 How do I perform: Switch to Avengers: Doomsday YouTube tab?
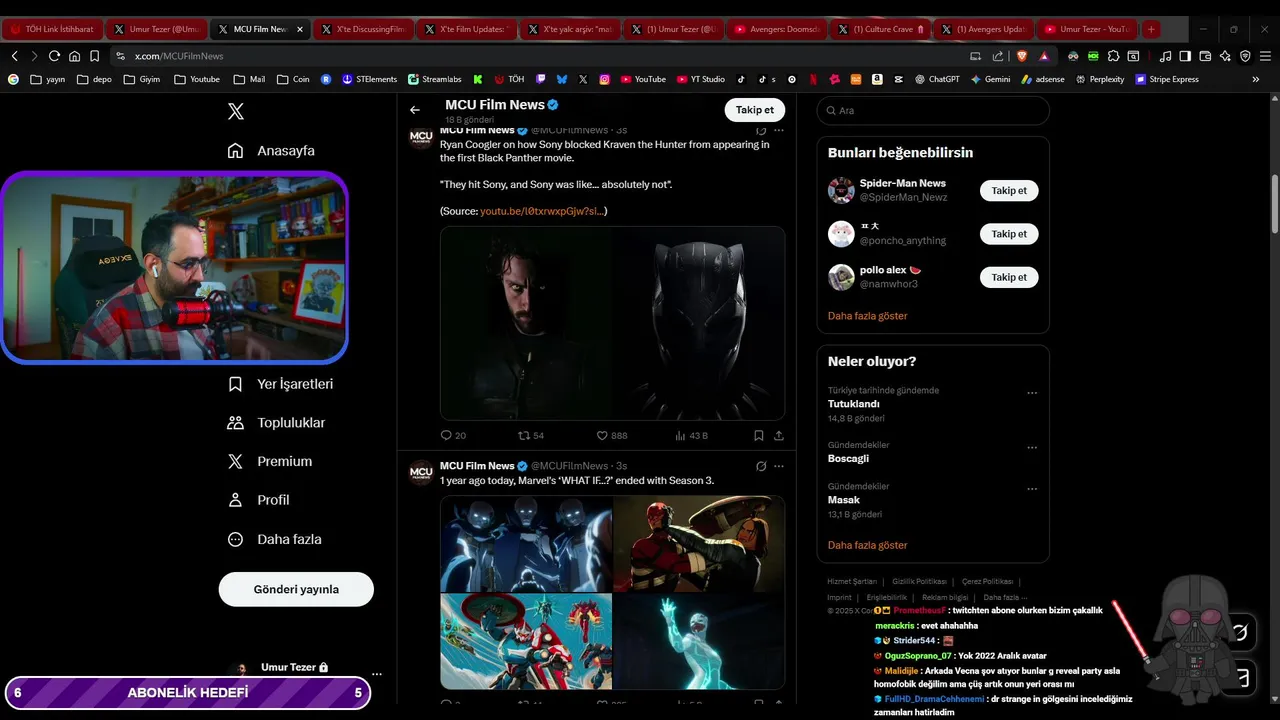(775, 29)
